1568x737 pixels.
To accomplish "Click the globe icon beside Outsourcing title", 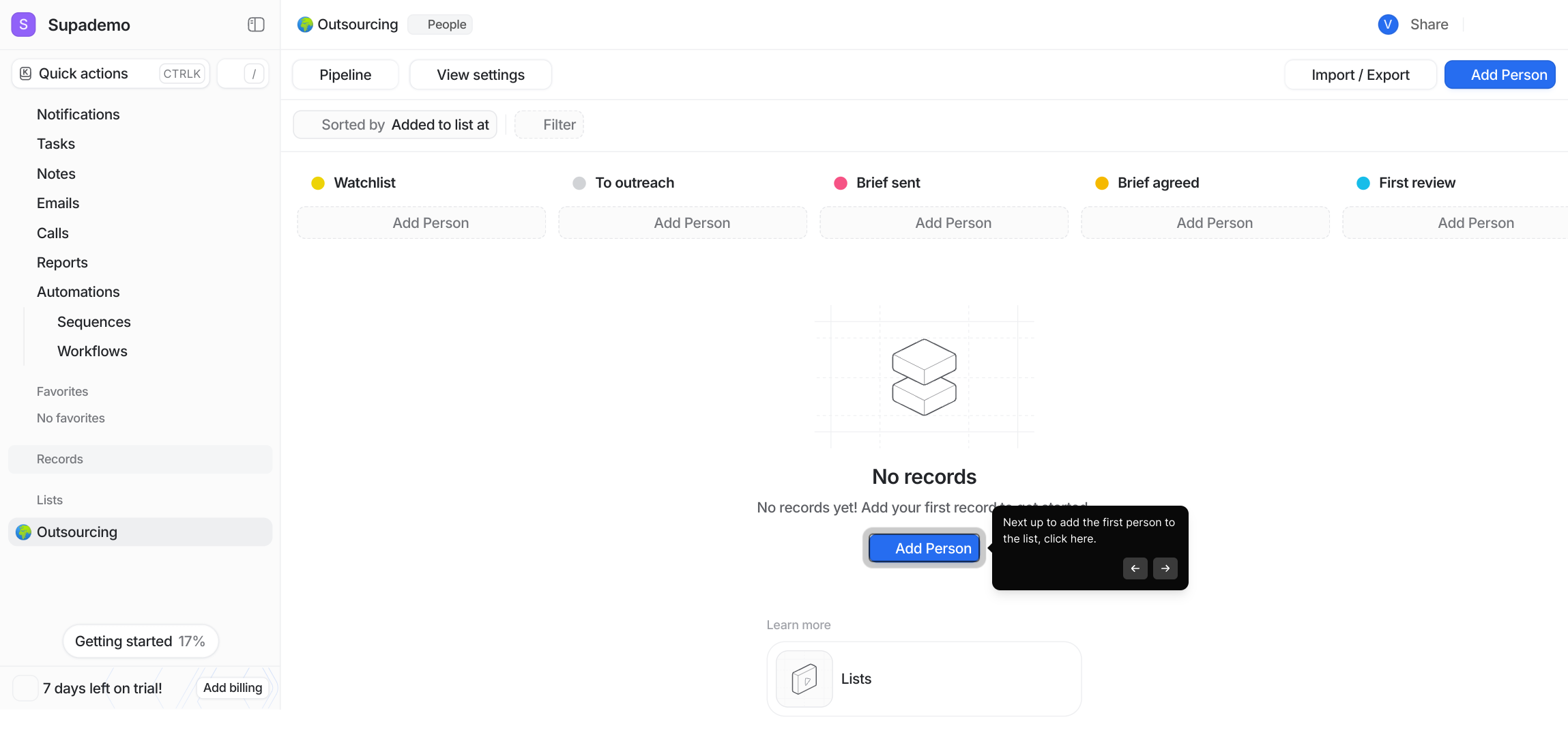I will tap(305, 25).
